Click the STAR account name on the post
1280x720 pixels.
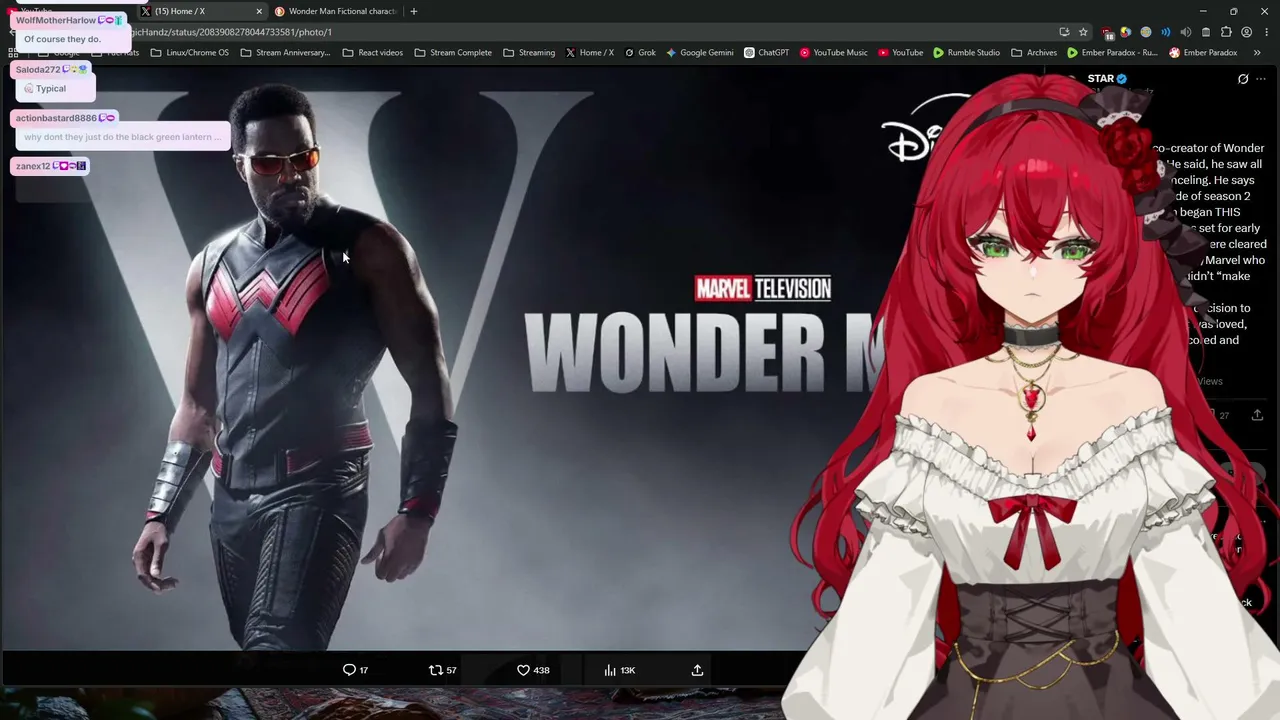coord(1101,79)
